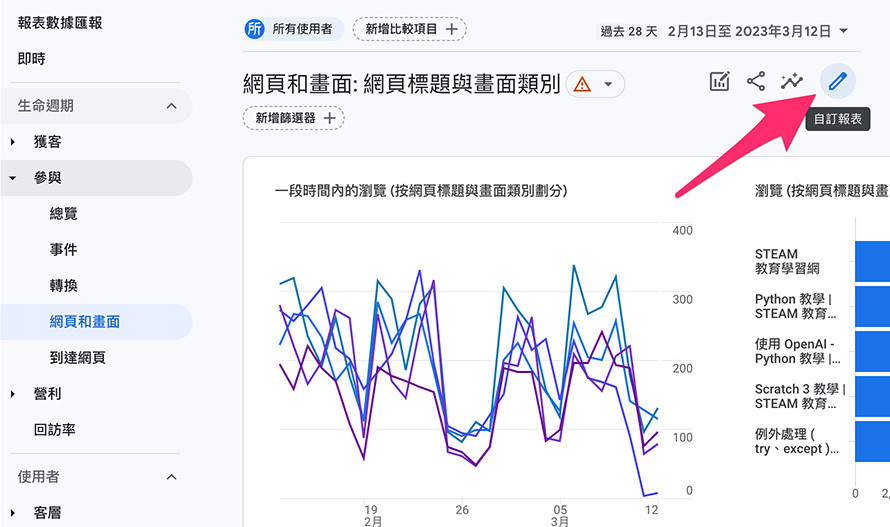The height and width of the screenshot is (527, 890).
Task: Click 新增比較項目 button
Action: pyautogui.click(x=410, y=29)
